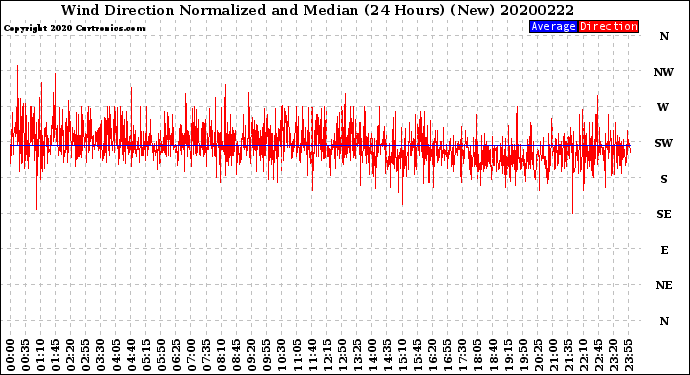Click the SW direction axis label
This screenshot has height=375, width=690.
click(x=663, y=143)
